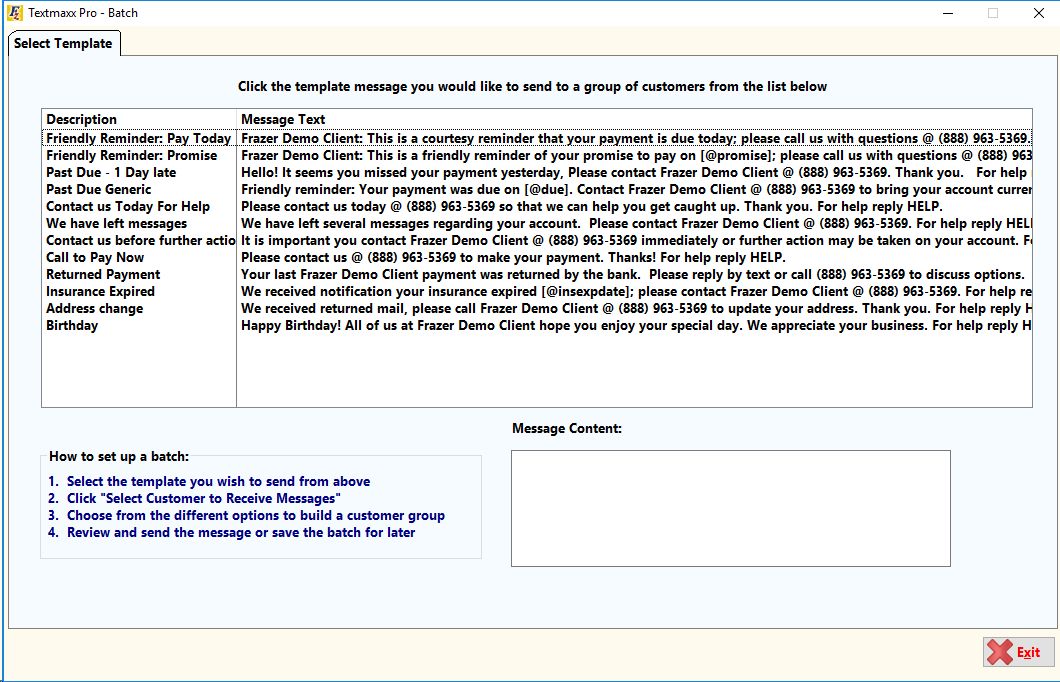Click message 'courtesy reminder that your payment is due today'
The image size is (1060, 682).
click(x=635, y=138)
